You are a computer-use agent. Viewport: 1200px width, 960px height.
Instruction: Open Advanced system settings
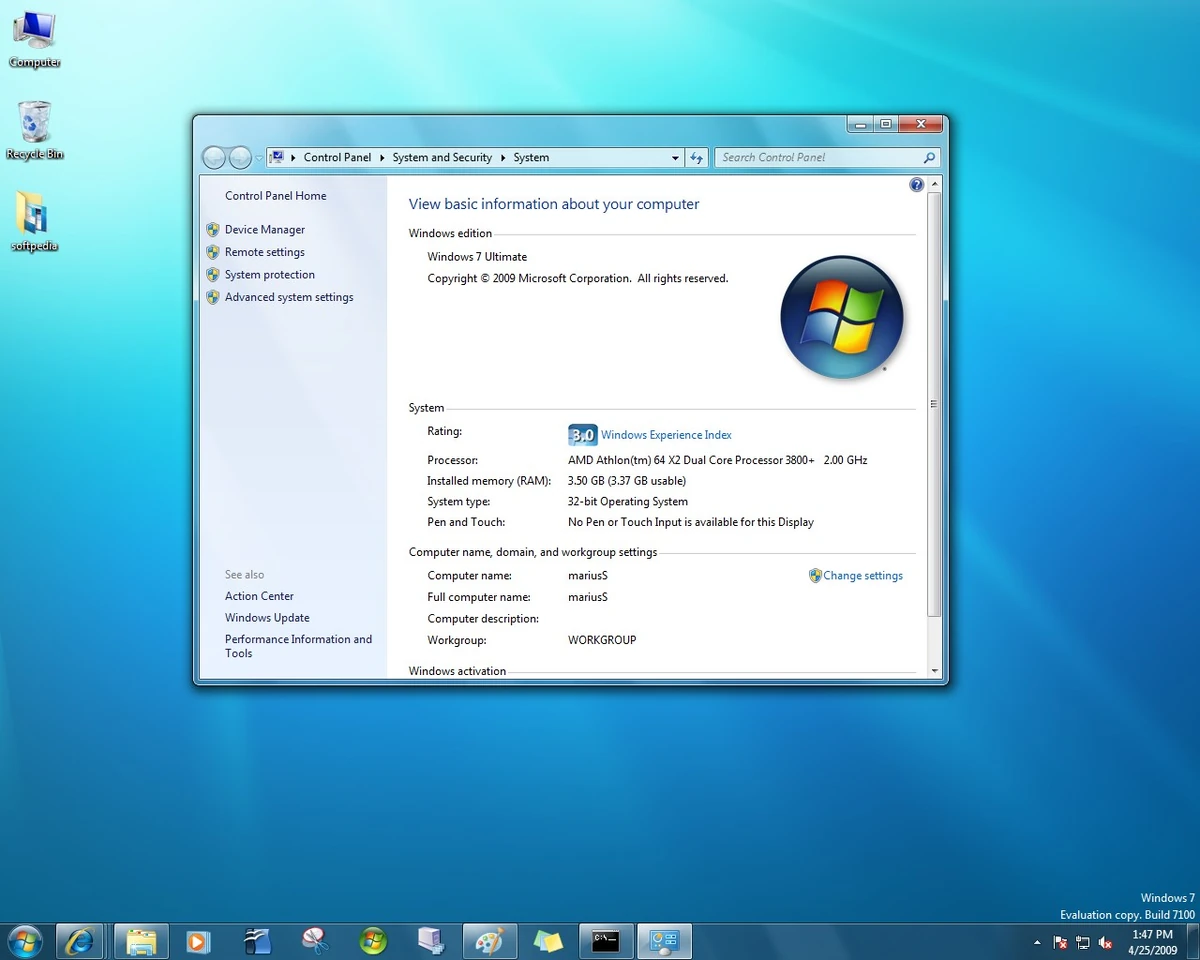pos(289,296)
